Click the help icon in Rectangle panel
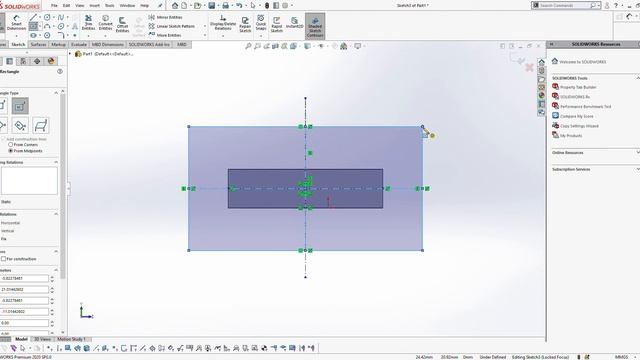This screenshot has height=360, width=640. [x=60, y=71]
